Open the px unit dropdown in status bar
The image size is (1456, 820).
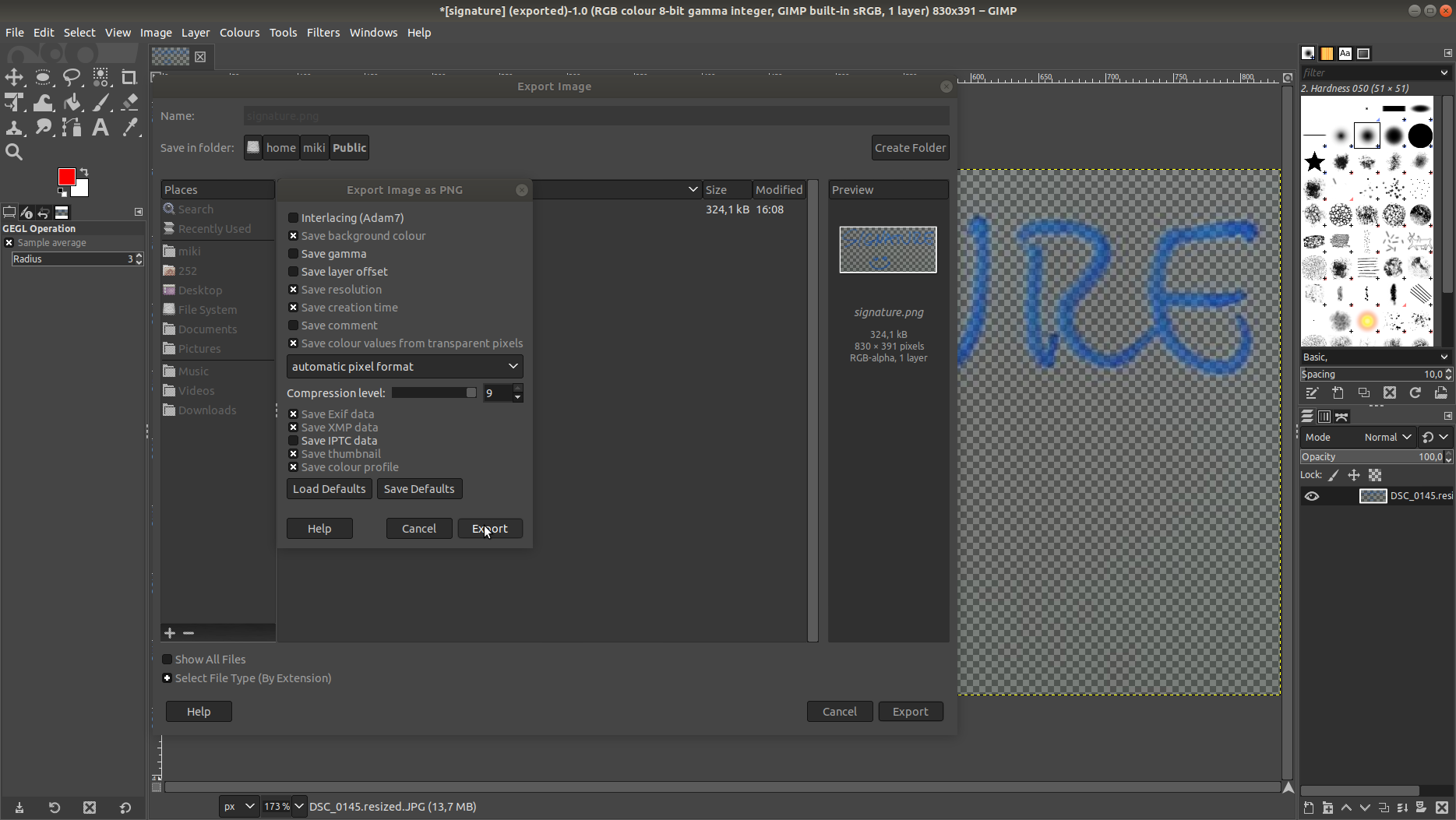(239, 807)
